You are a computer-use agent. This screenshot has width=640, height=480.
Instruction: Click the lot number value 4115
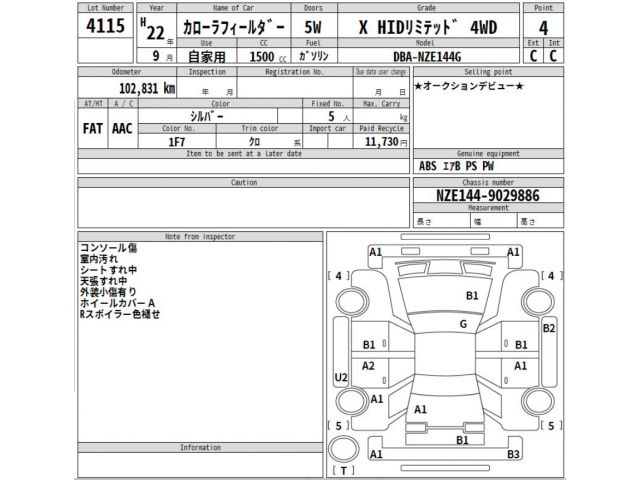click(x=105, y=26)
